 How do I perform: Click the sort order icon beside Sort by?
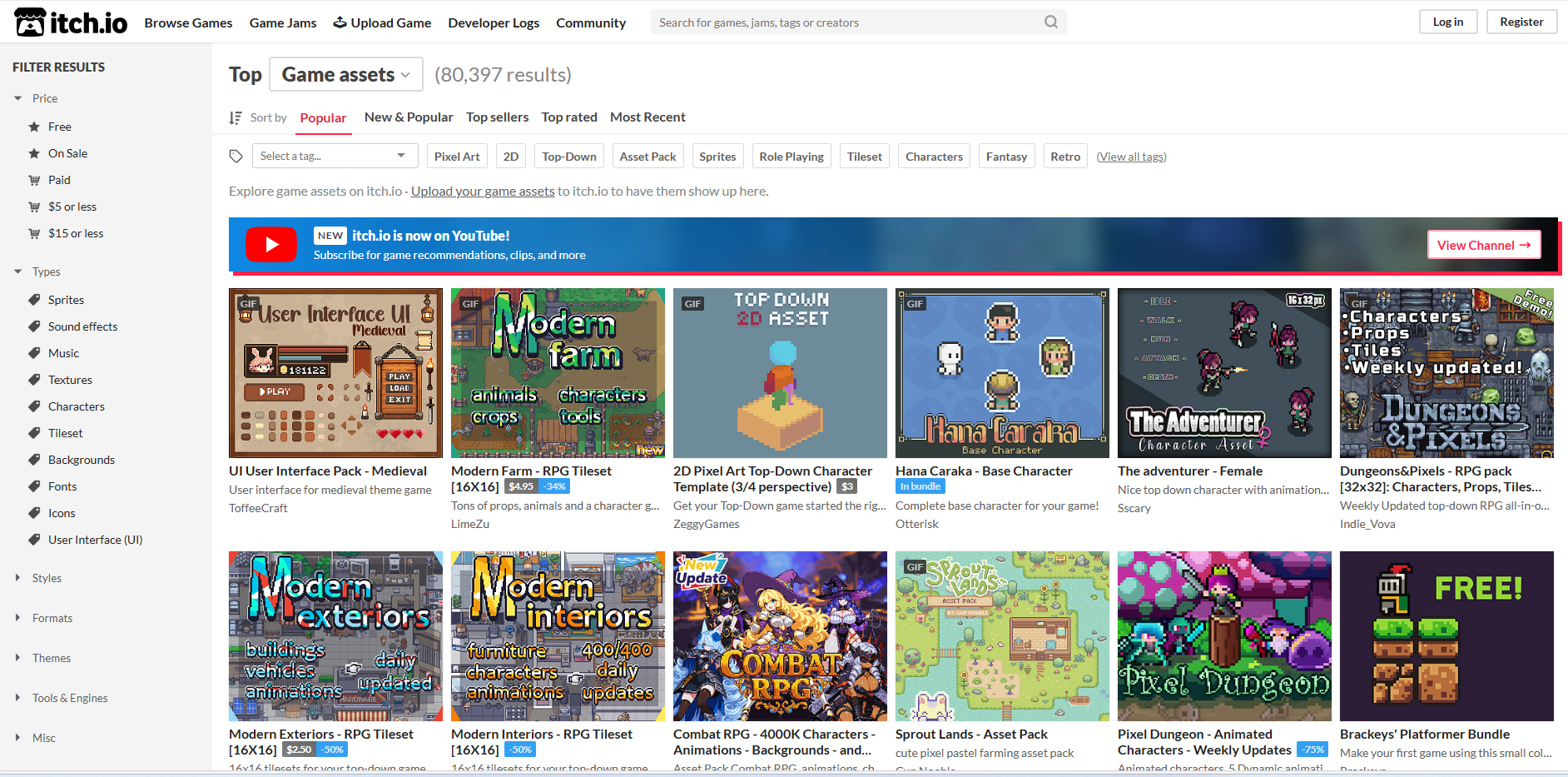pos(236,118)
